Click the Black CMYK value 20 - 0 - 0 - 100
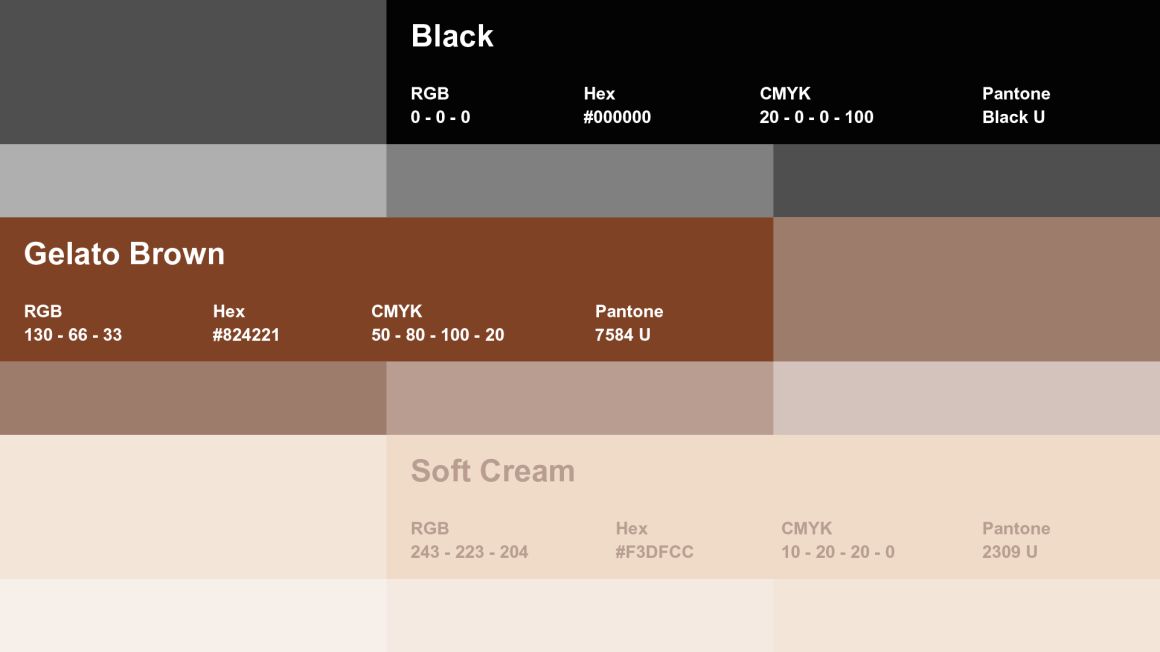The width and height of the screenshot is (1160, 652). point(816,117)
